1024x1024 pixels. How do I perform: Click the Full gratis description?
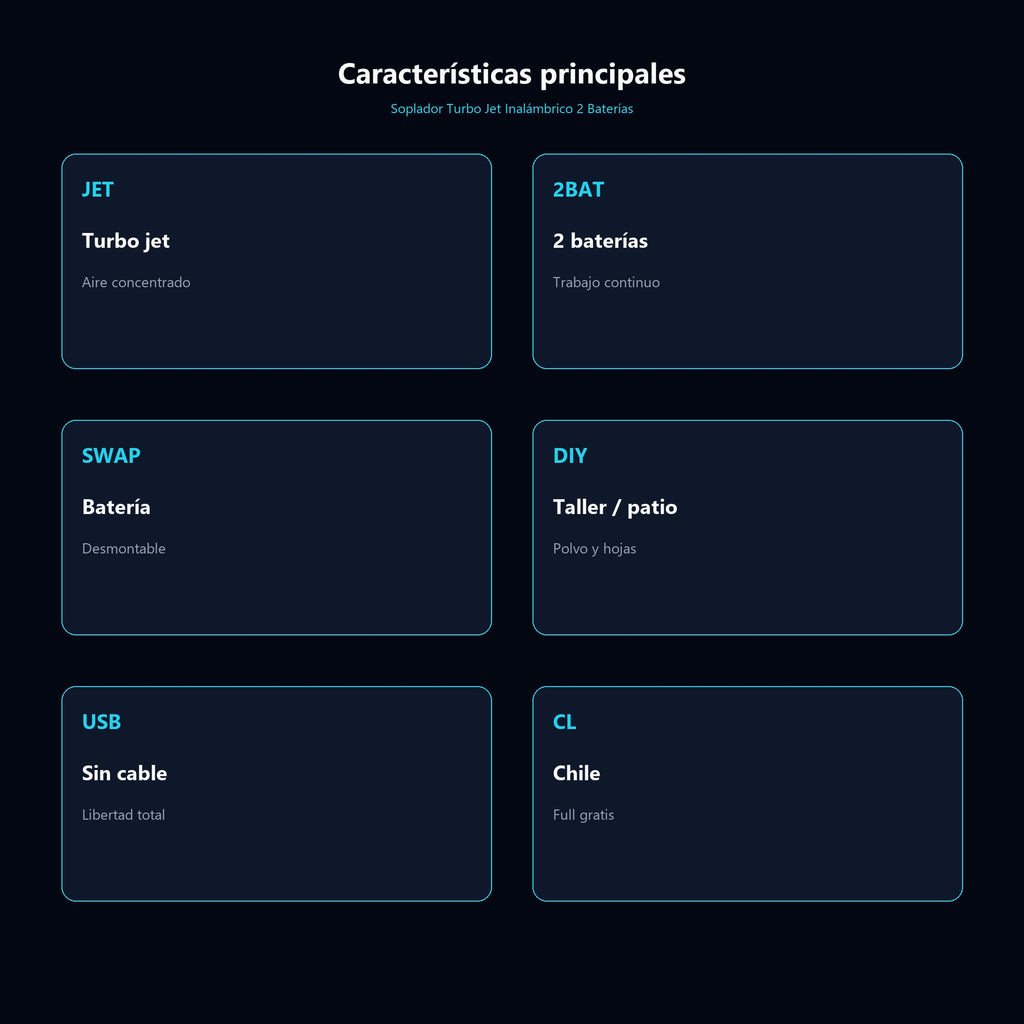click(x=583, y=814)
